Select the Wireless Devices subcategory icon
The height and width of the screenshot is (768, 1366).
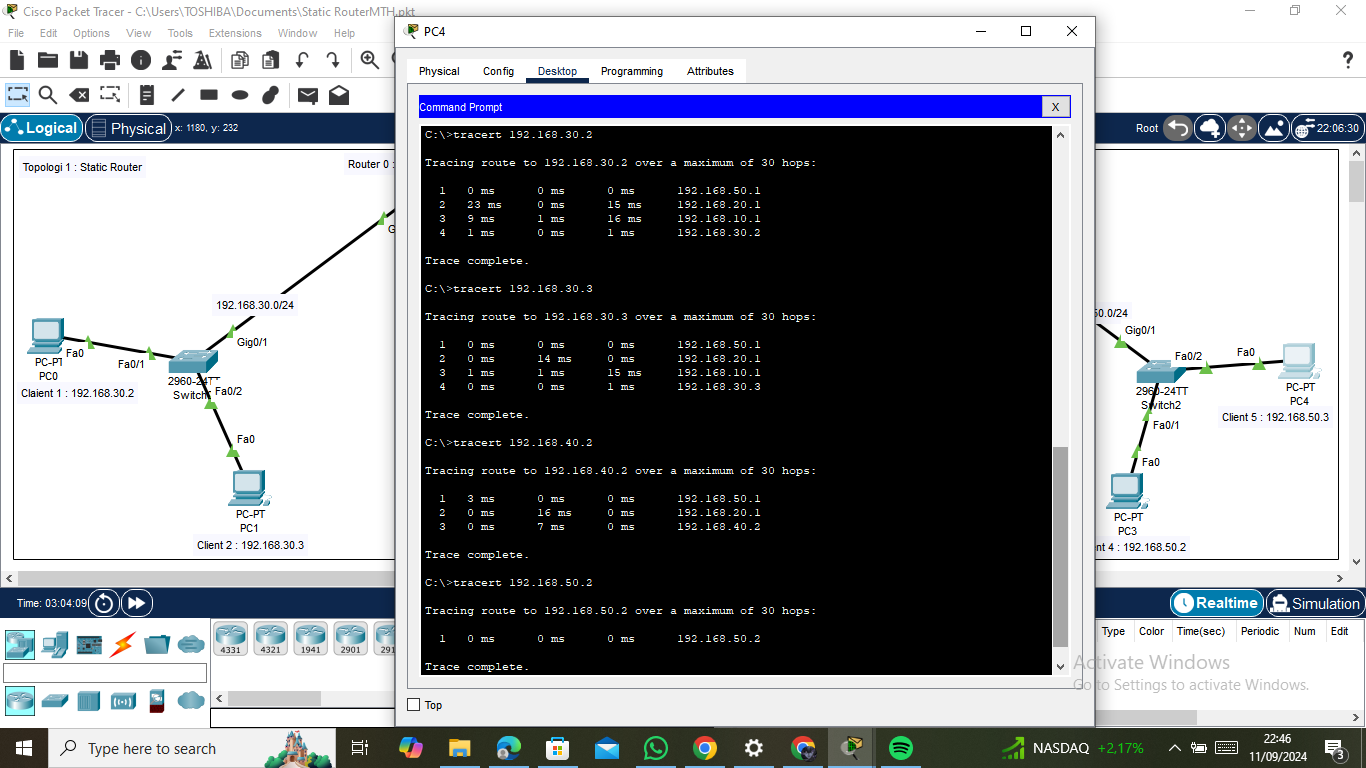[x=123, y=700]
